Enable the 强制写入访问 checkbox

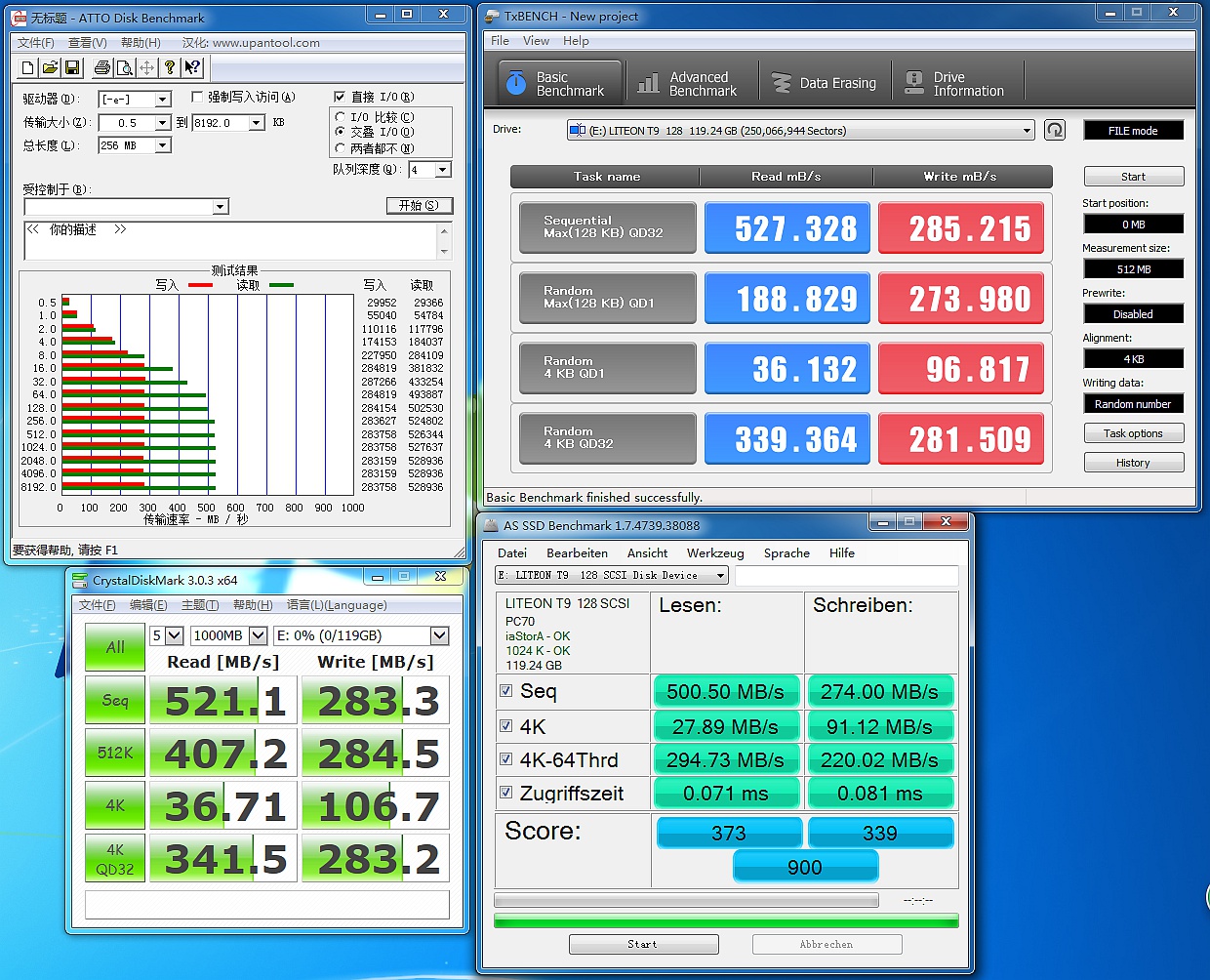(197, 97)
